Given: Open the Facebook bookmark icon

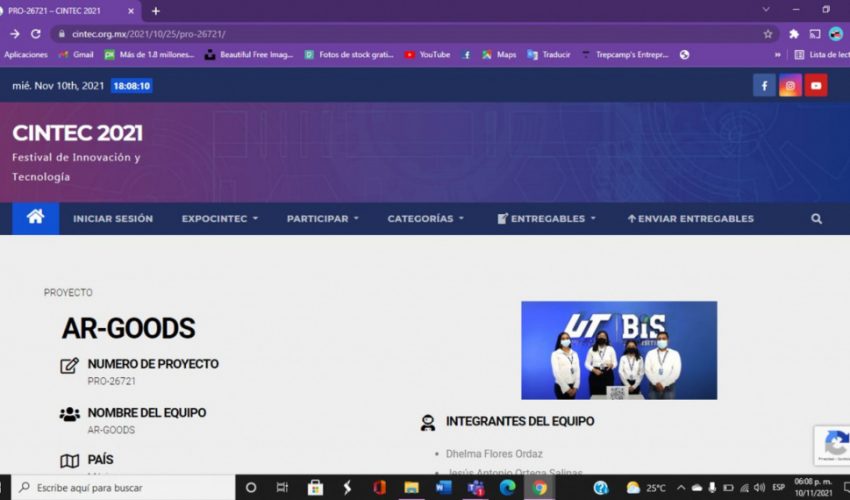Looking at the screenshot, I should 466,55.
